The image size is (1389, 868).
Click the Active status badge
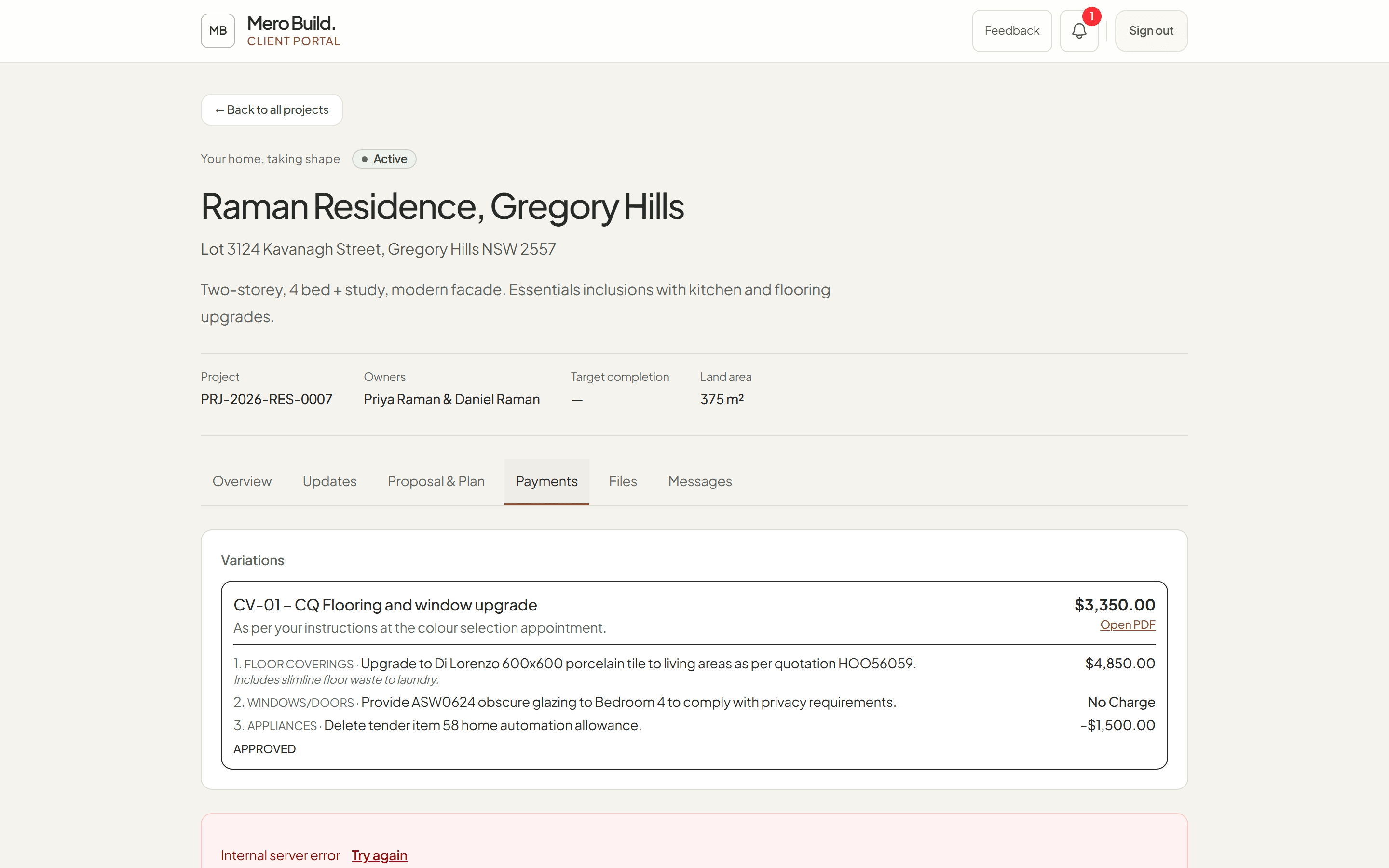click(x=384, y=159)
